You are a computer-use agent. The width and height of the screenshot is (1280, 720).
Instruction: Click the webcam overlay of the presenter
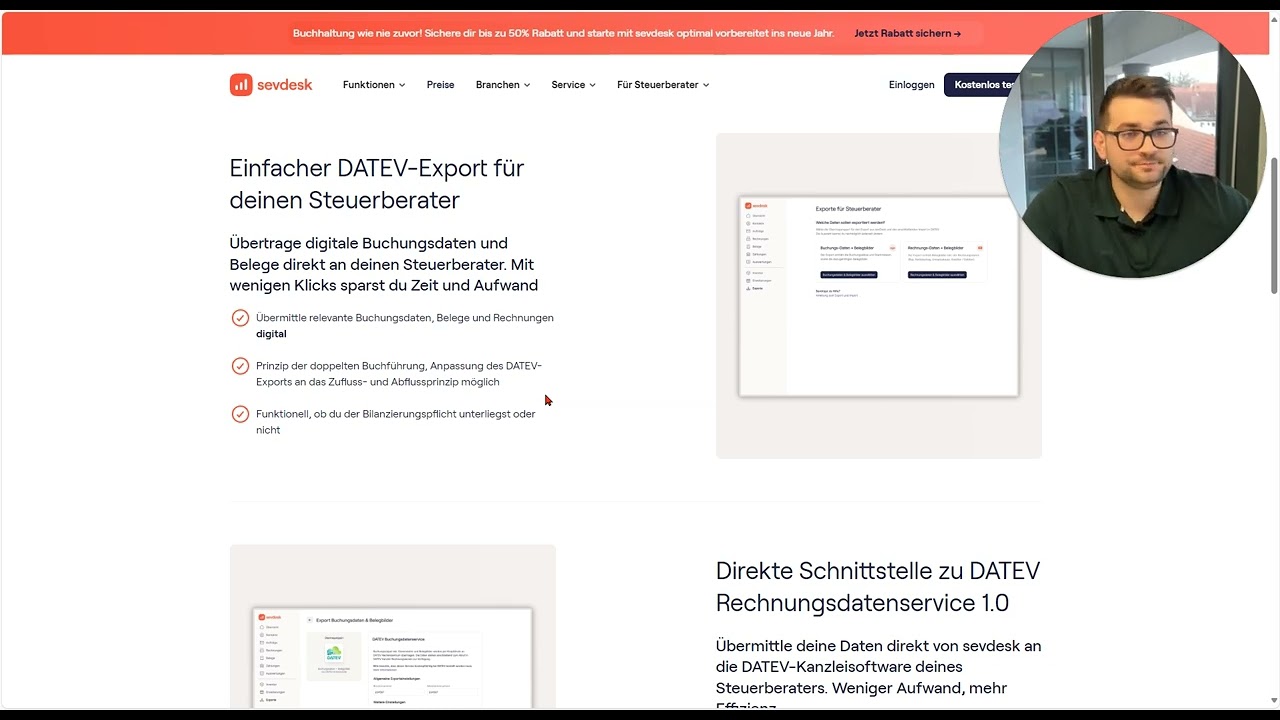point(1133,144)
